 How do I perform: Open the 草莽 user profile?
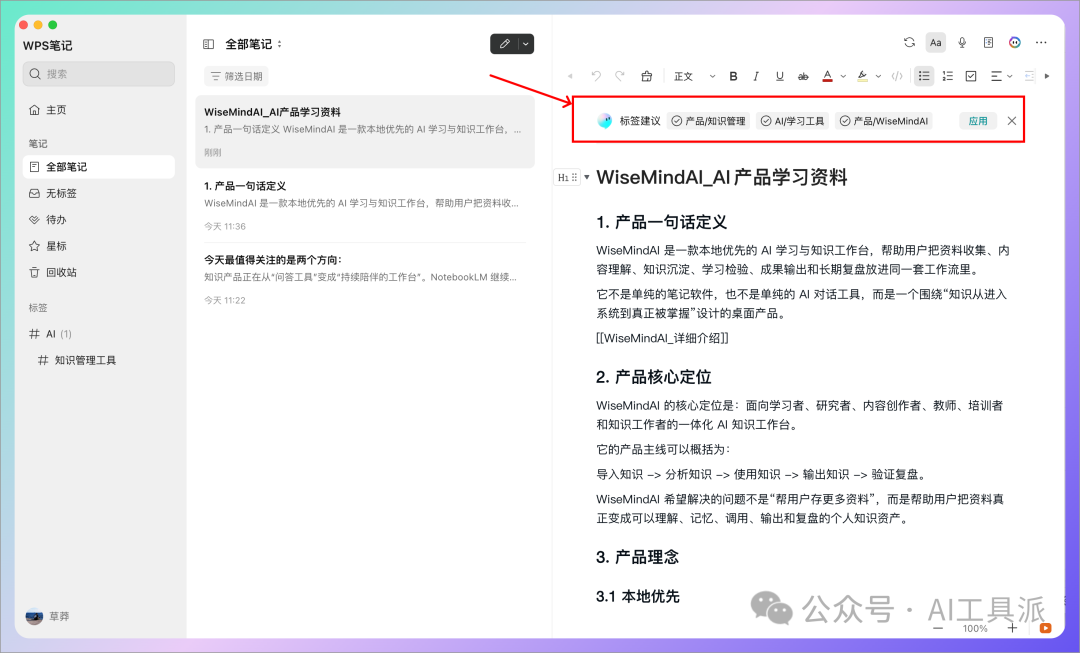47,616
